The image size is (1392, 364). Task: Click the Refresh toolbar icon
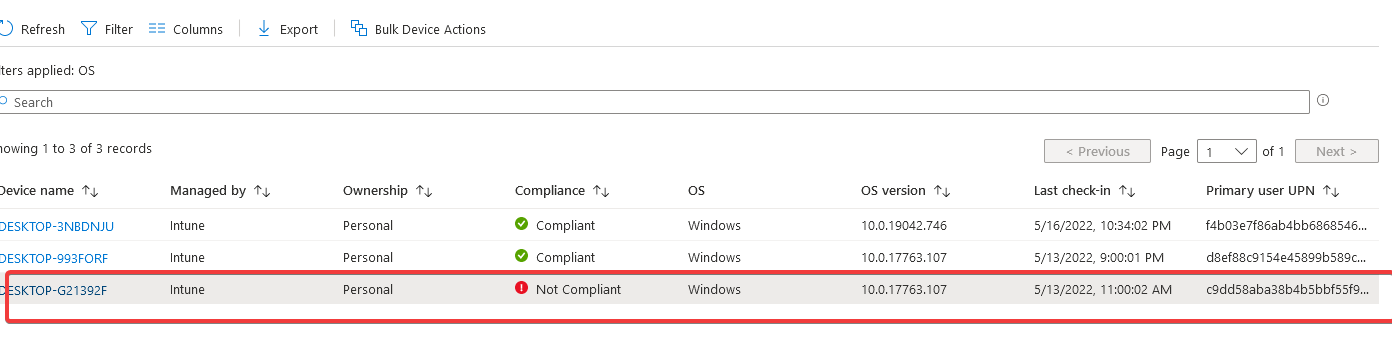pos(5,29)
